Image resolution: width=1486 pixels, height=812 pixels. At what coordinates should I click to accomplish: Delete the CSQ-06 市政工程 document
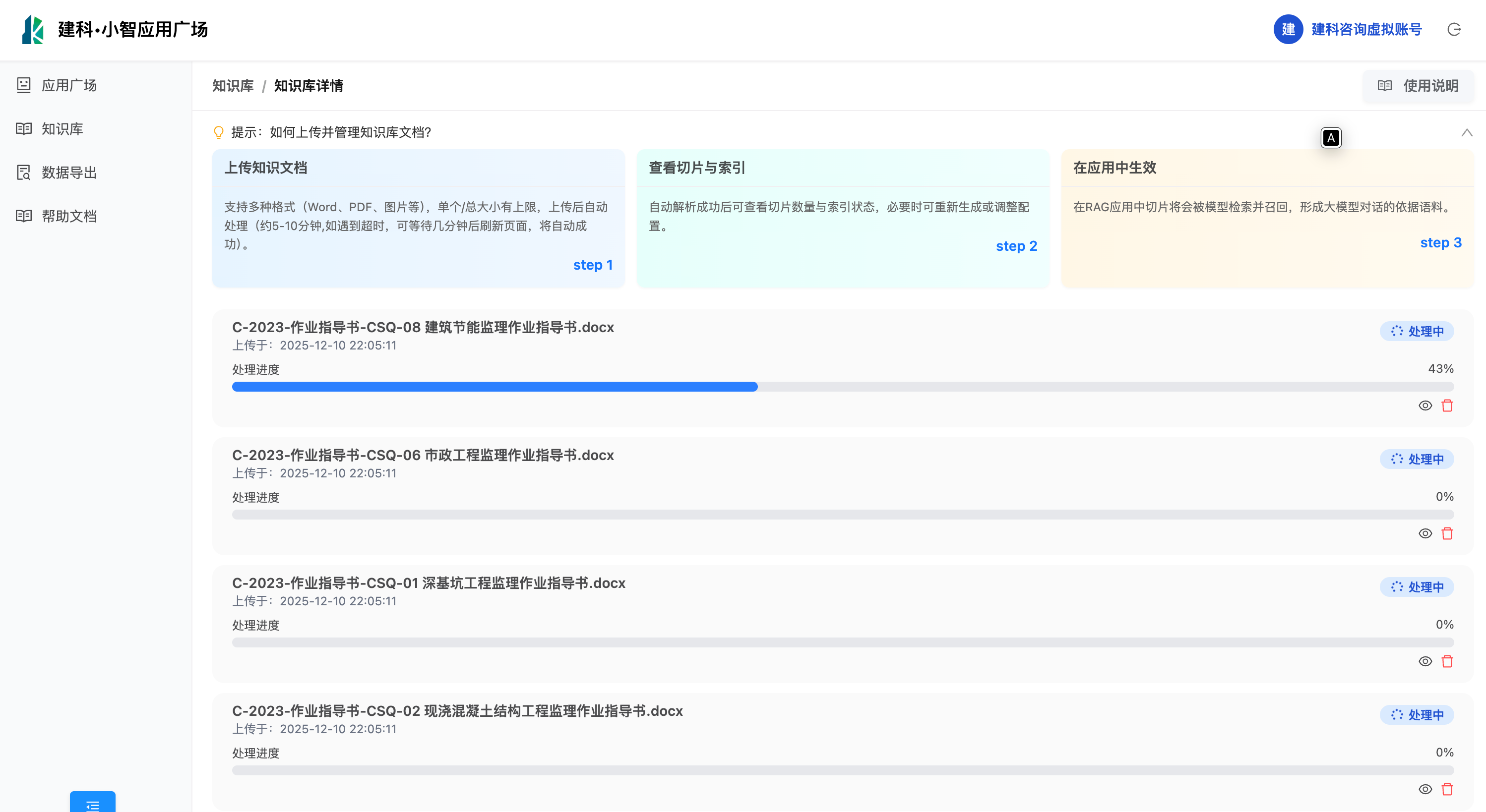pos(1447,533)
